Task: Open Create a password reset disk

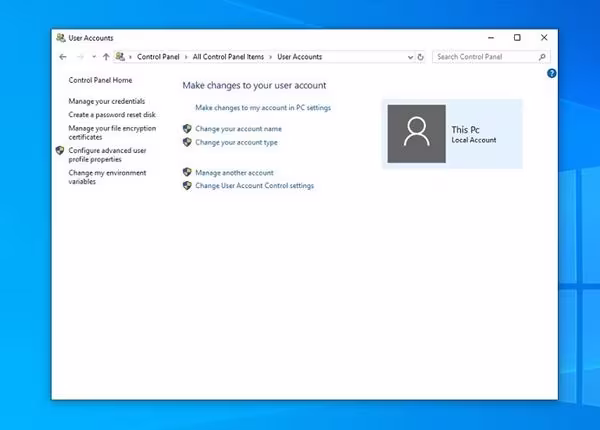Action: point(112,114)
